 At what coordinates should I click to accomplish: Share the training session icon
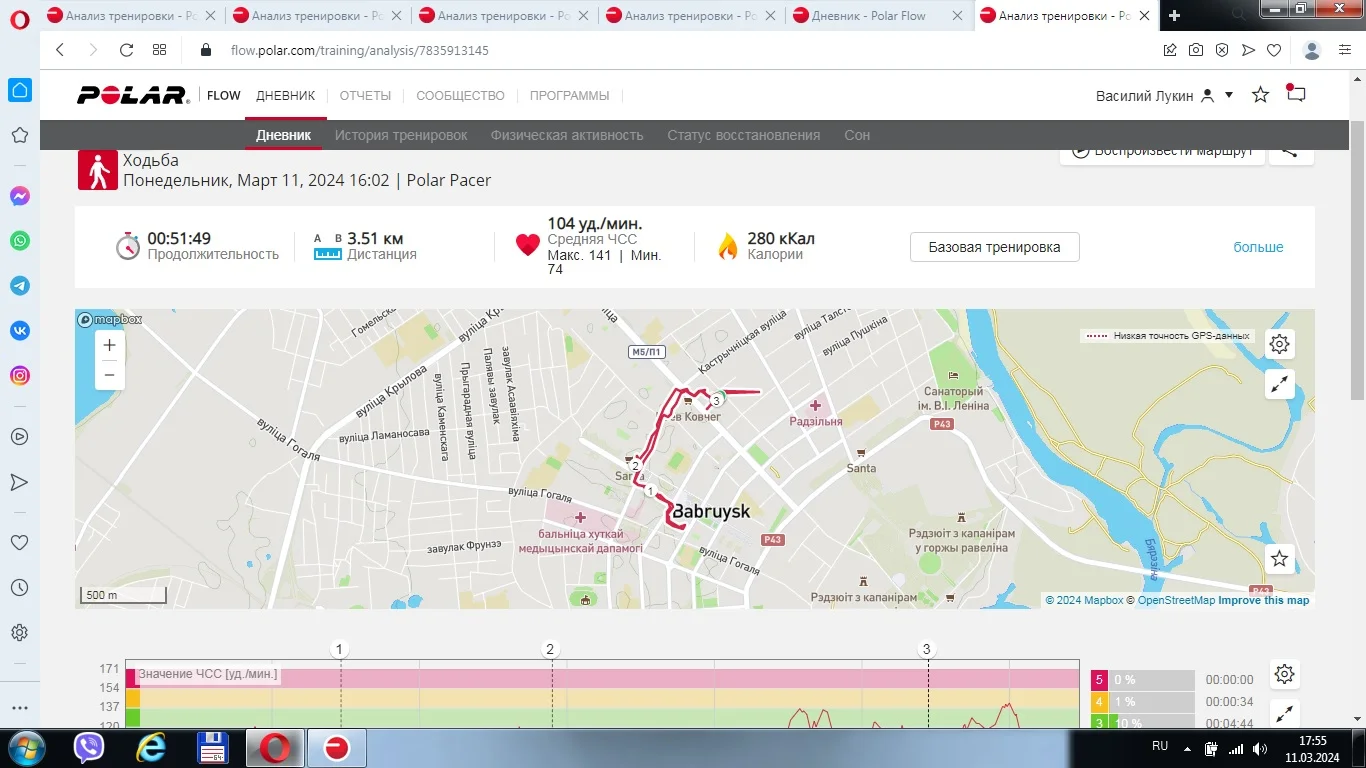point(1291,151)
